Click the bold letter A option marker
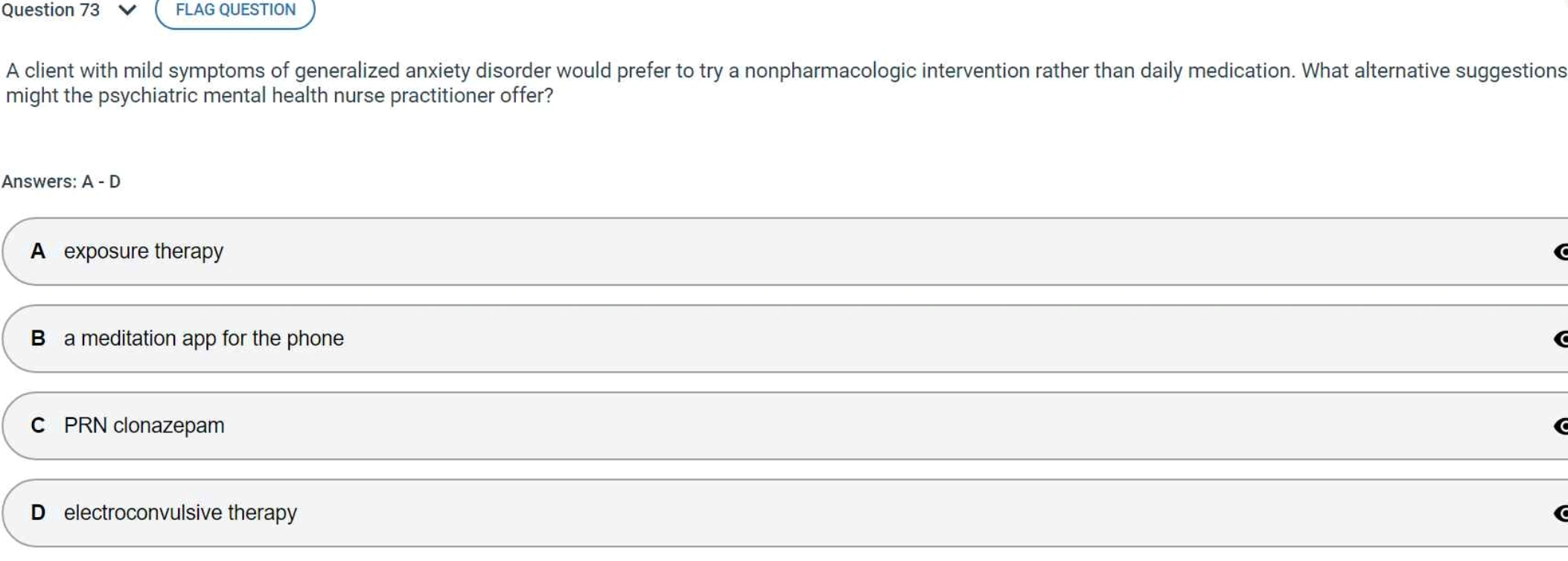This screenshot has width=1568, height=561. coord(38,251)
